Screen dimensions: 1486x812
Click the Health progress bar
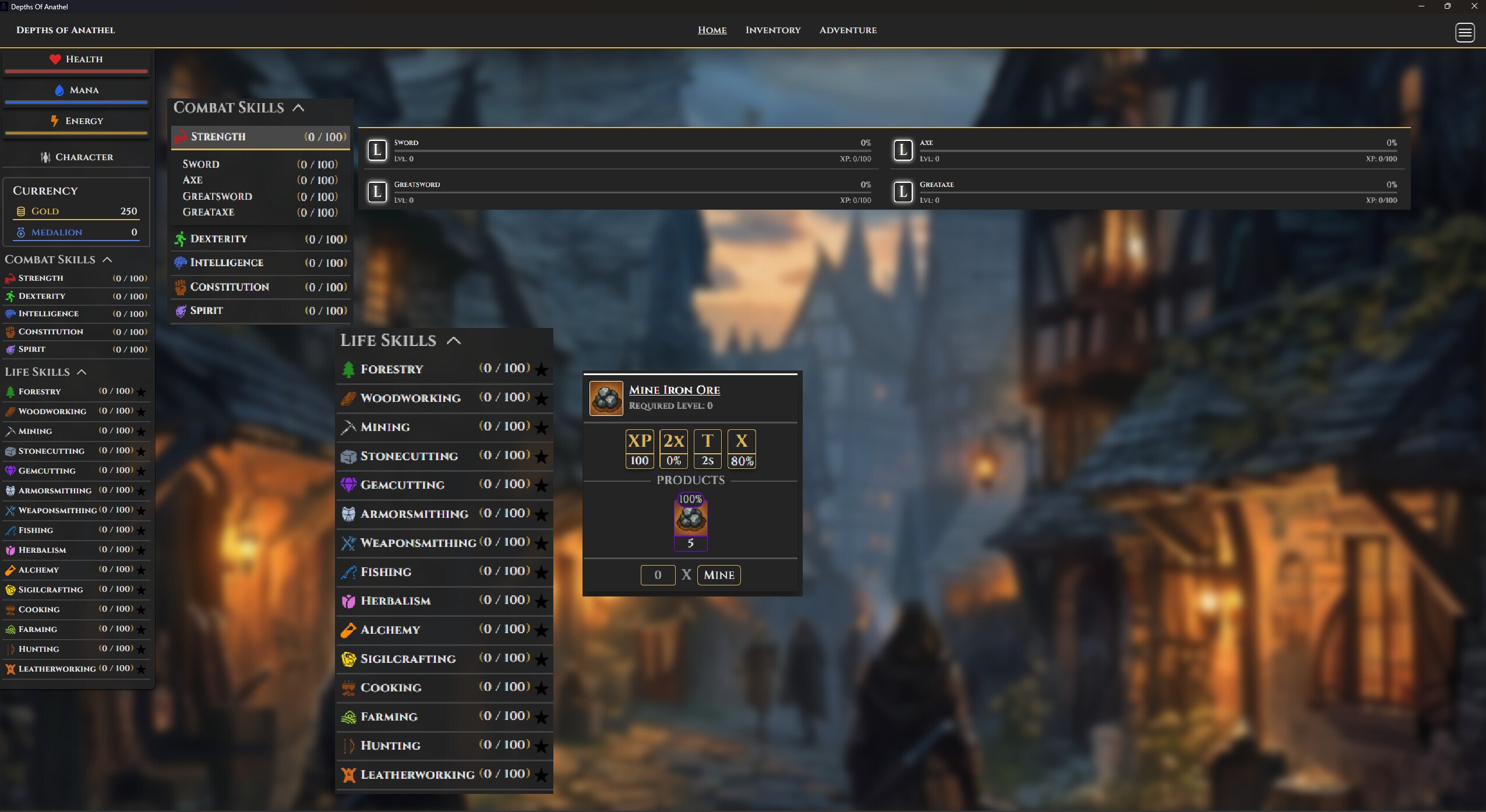(76, 71)
